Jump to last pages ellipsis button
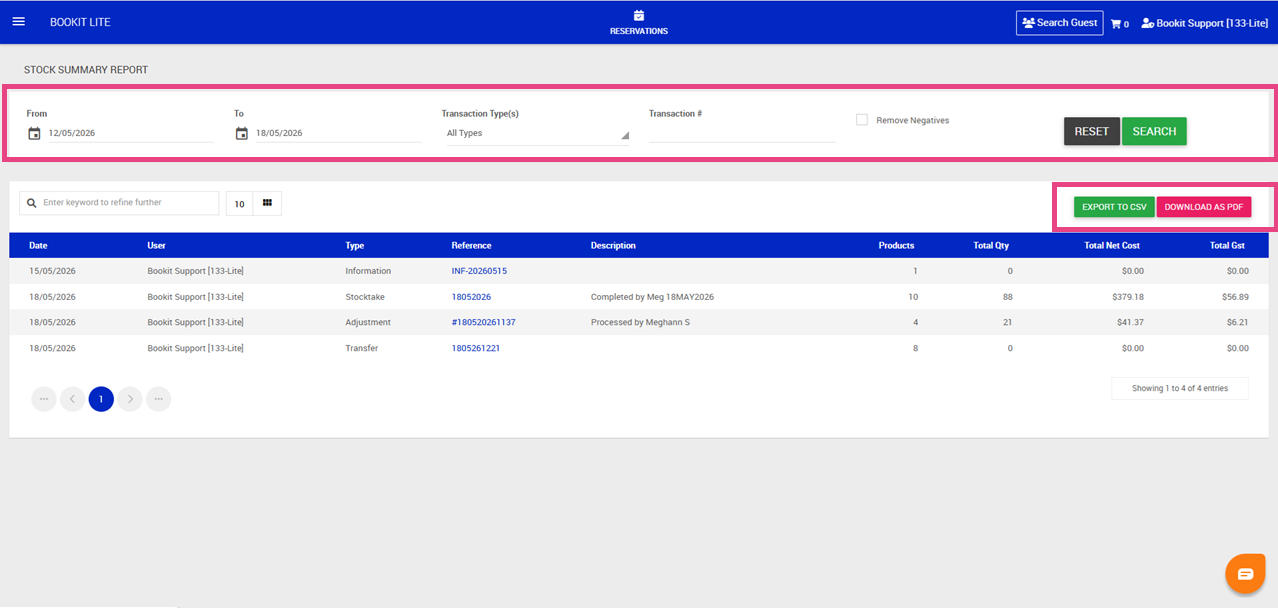Screen dimensions: 1278x608 click(x=158, y=399)
